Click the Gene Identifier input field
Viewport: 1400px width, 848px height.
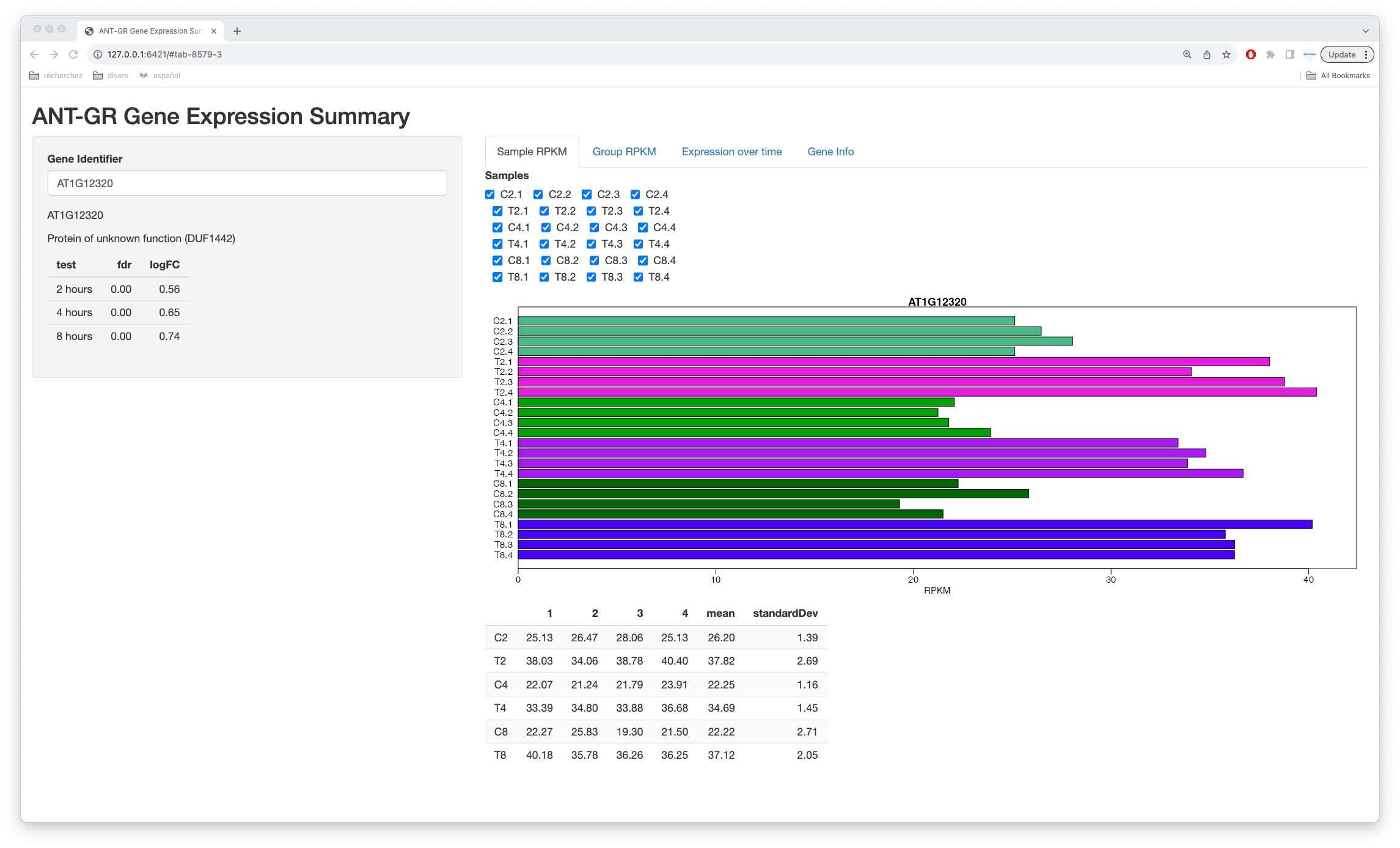tap(247, 183)
